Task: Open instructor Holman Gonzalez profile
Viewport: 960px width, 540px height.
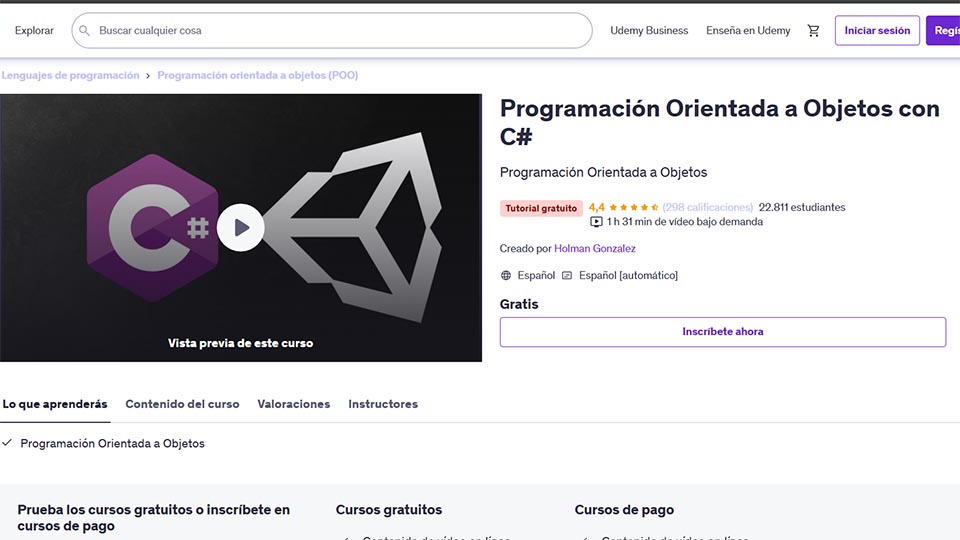Action: tap(594, 249)
